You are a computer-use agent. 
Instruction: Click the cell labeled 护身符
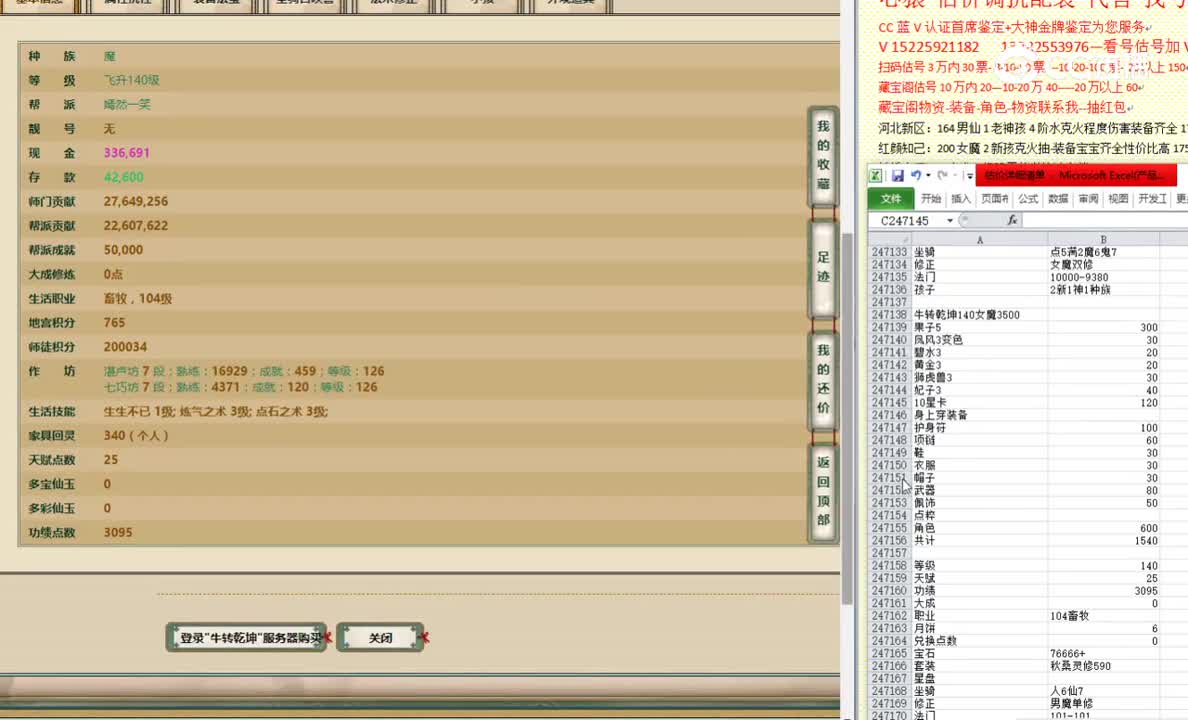click(980, 427)
